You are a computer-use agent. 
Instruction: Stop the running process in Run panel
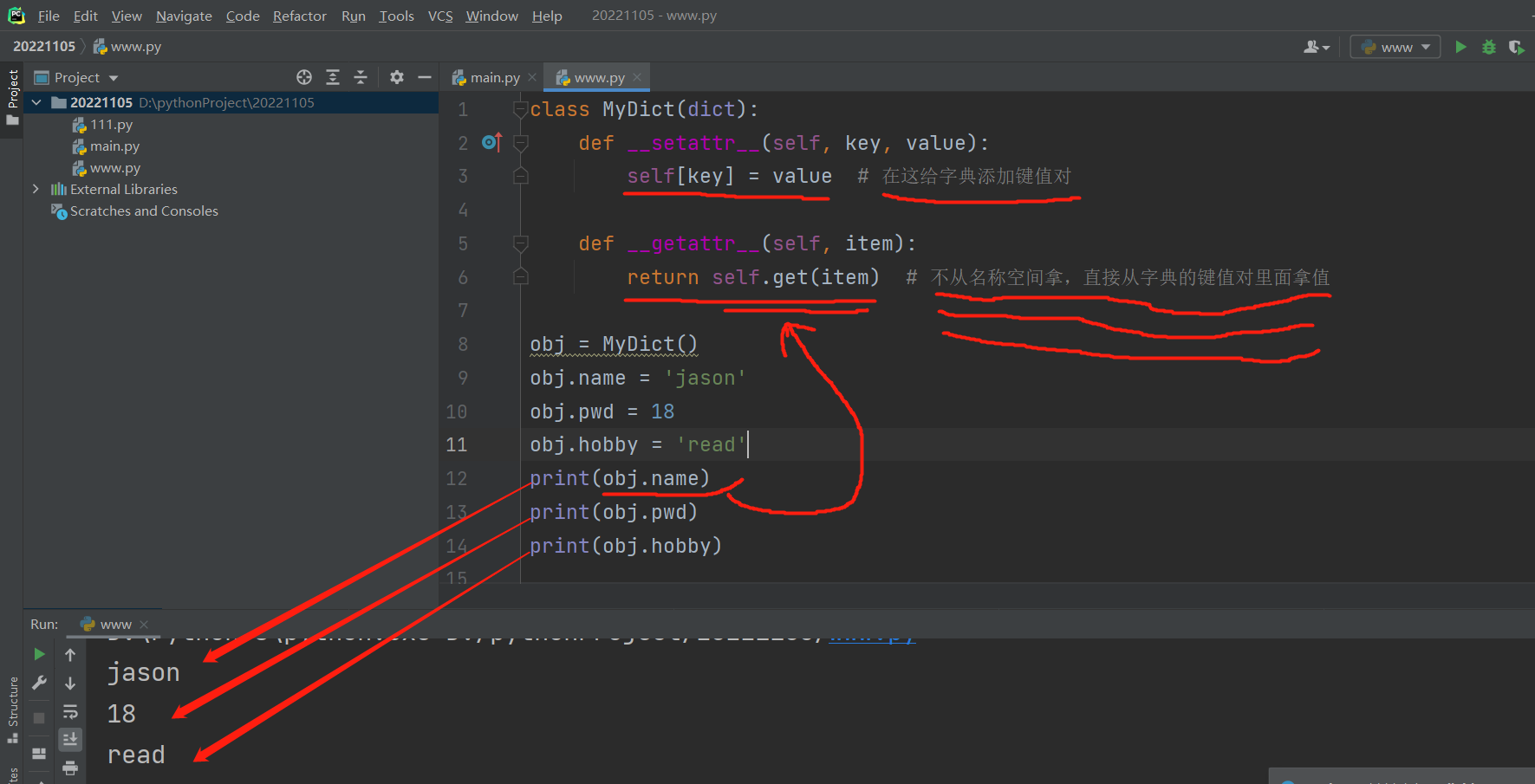(x=39, y=717)
